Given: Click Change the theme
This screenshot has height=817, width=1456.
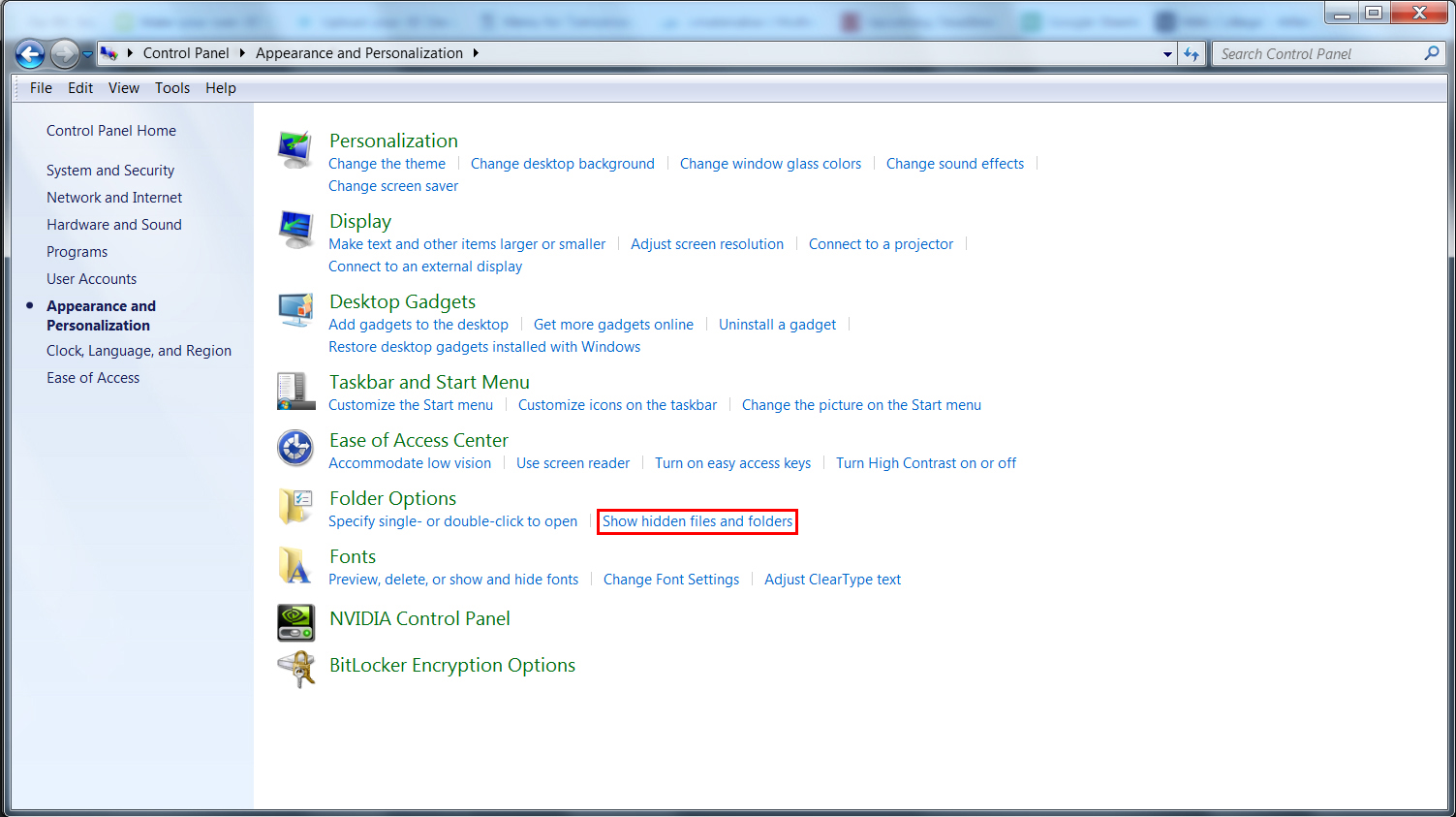Looking at the screenshot, I should click(x=387, y=164).
